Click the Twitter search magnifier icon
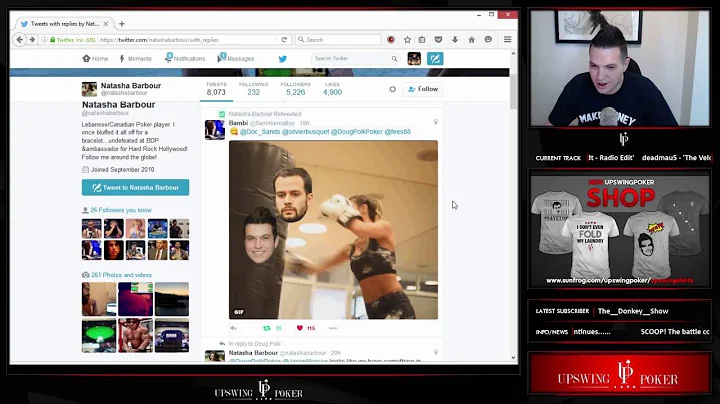This screenshot has height=404, width=720. tap(394, 59)
